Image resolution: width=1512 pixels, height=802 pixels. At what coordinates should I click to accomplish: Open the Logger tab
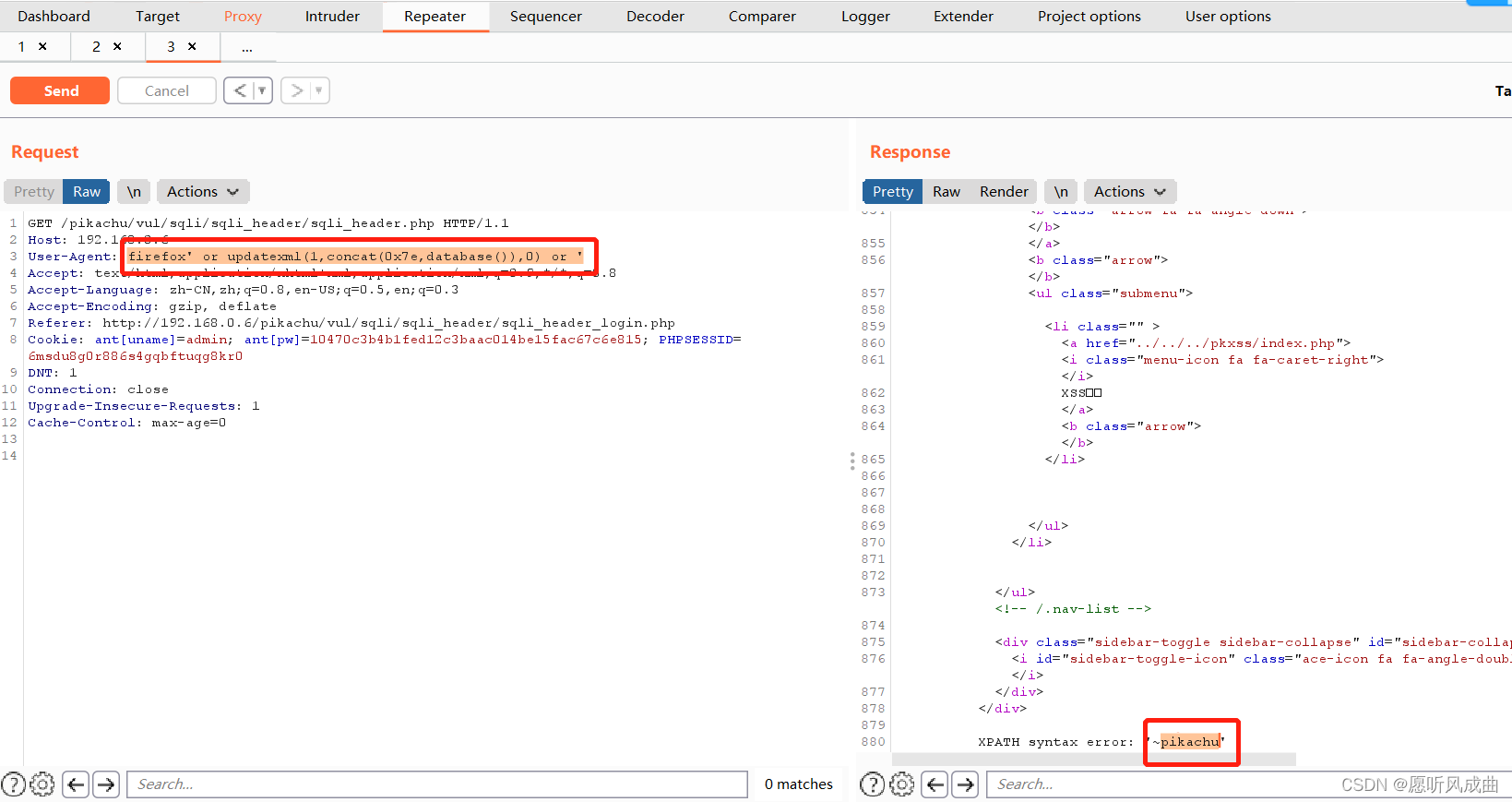click(865, 16)
